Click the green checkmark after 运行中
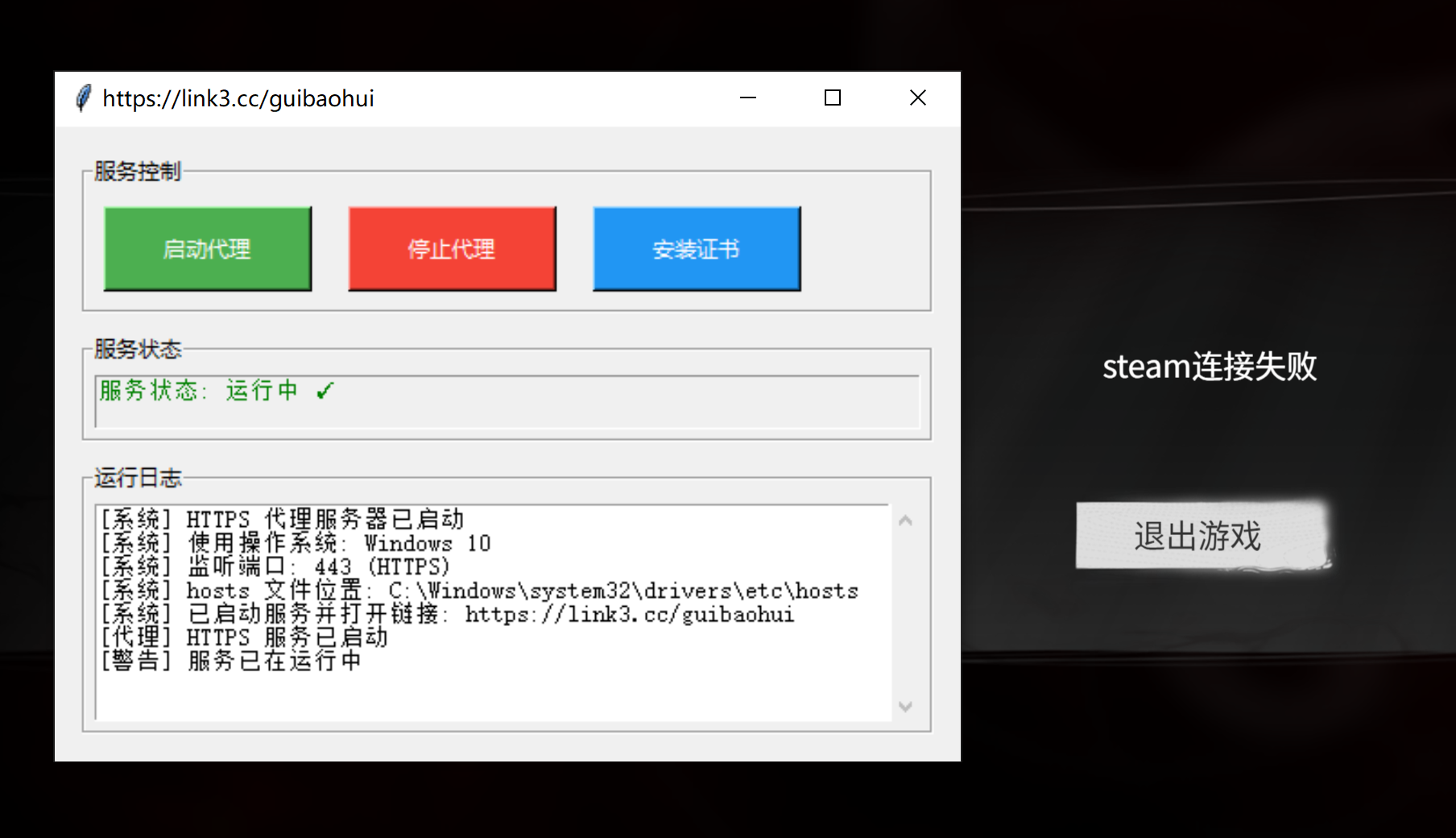Image resolution: width=1456 pixels, height=838 pixels. 325,391
